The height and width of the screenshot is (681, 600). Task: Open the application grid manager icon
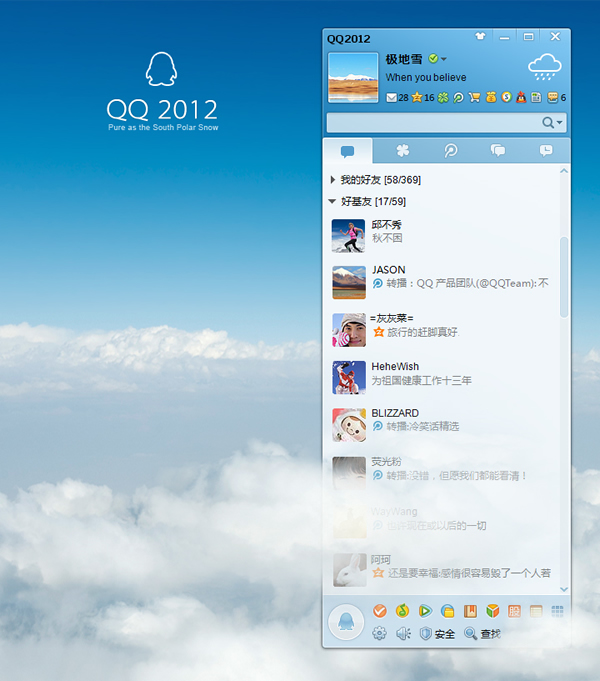pos(557,611)
